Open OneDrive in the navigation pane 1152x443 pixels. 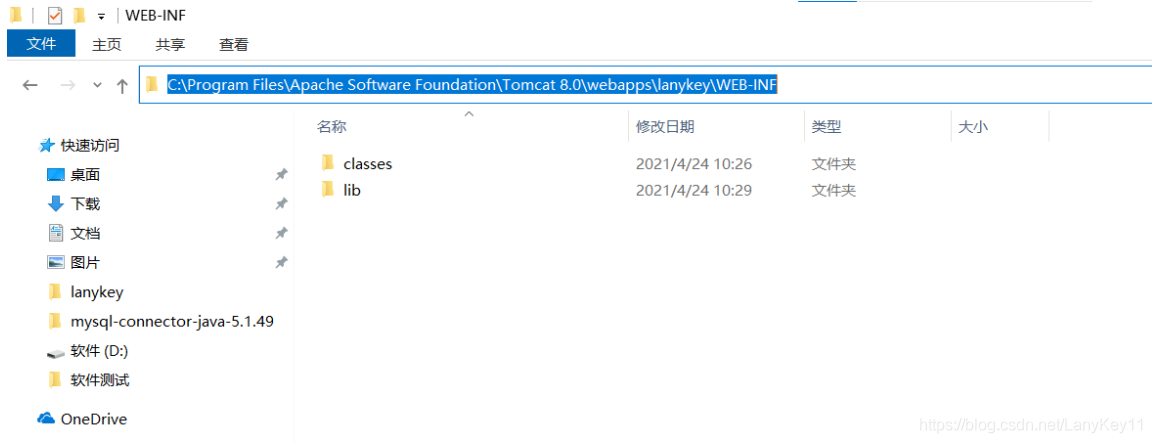(94, 419)
